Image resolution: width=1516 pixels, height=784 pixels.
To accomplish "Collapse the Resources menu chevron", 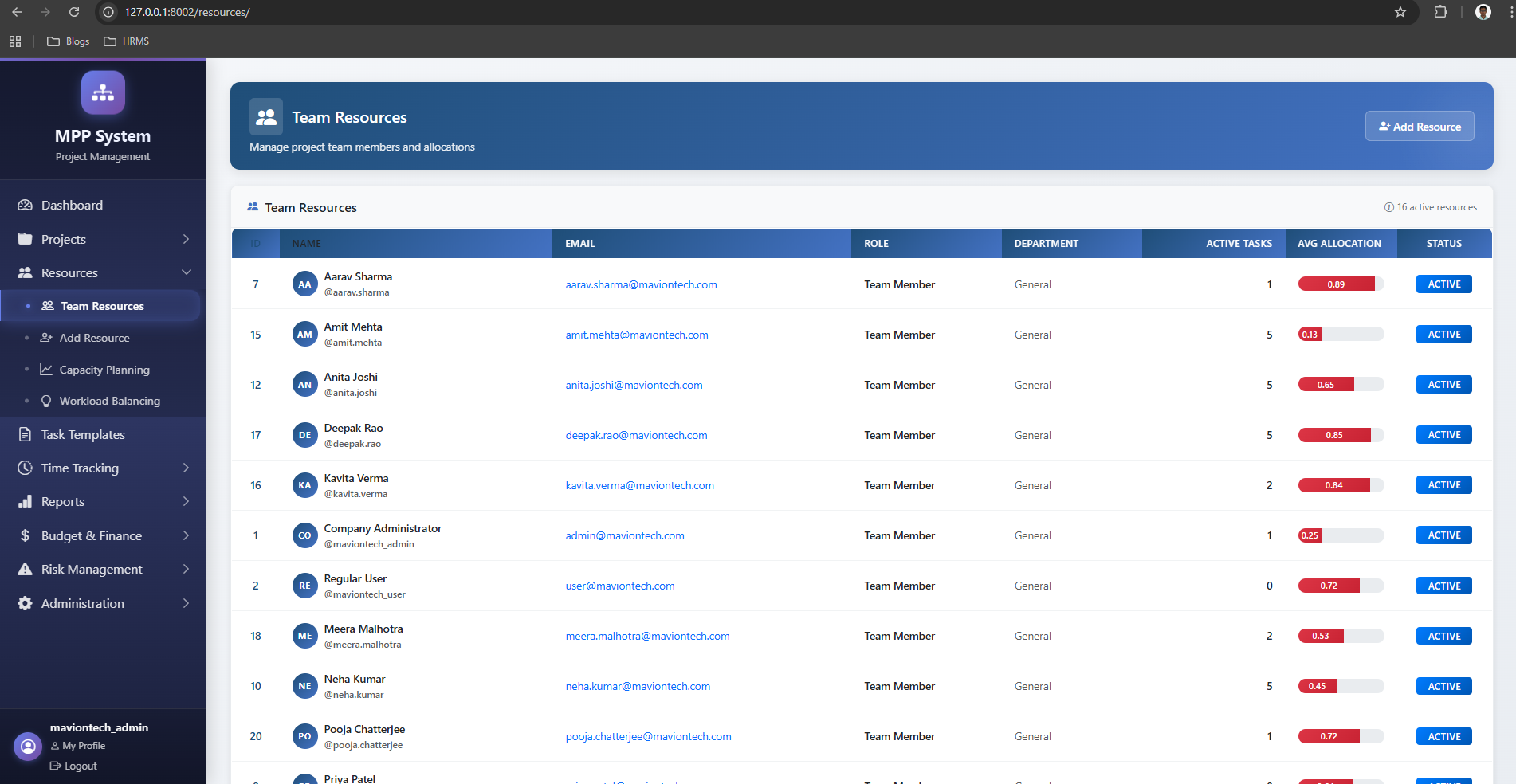I will 186,273.
